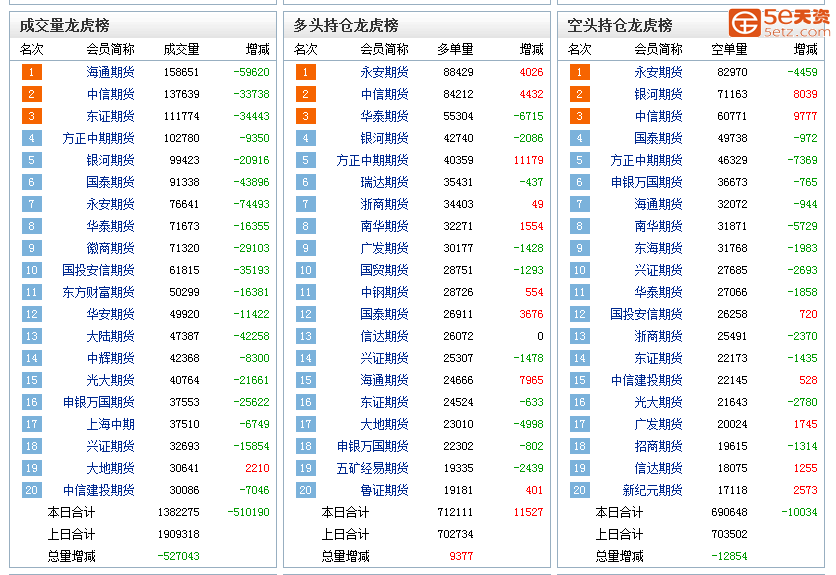
Task: Click the 总量增减 value 9377
Action: [461, 556]
